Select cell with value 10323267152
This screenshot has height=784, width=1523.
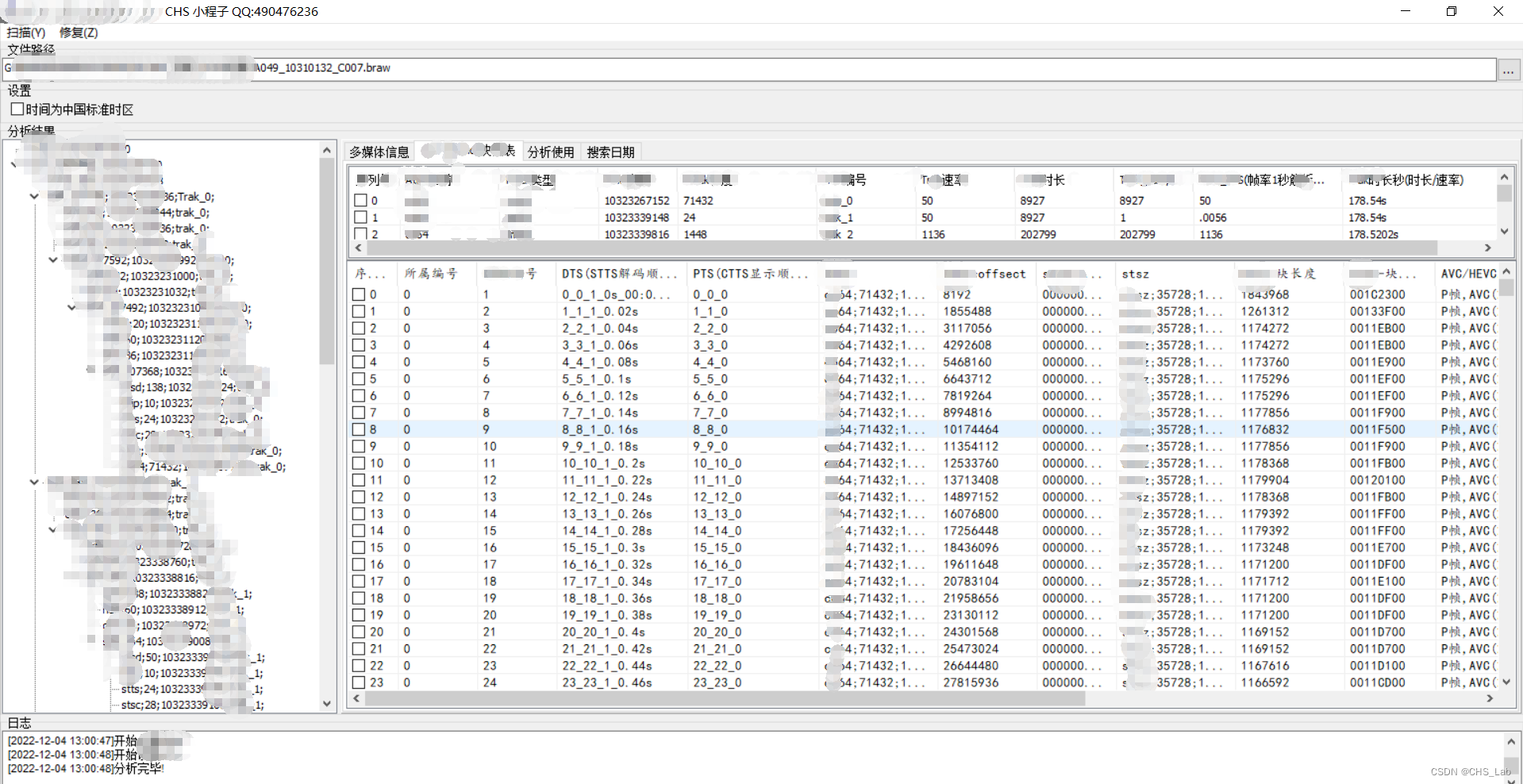tap(637, 201)
